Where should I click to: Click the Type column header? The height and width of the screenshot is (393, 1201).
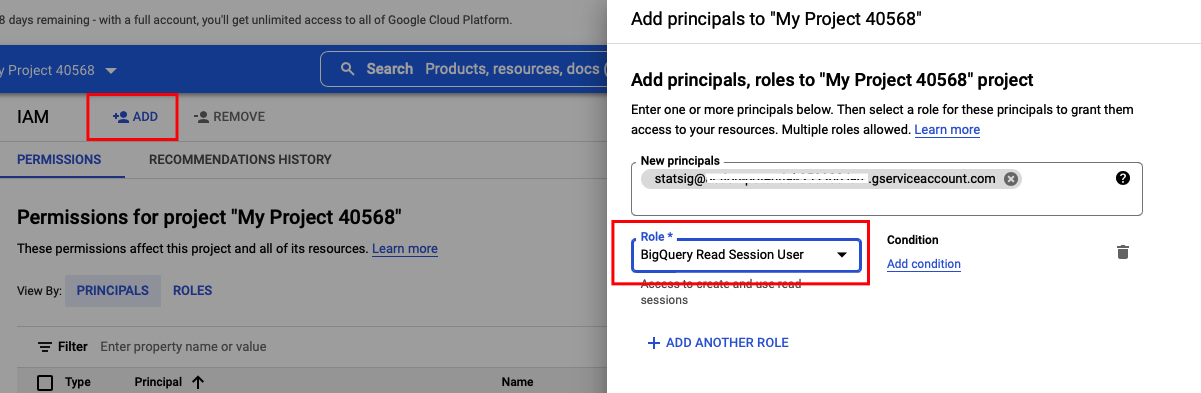pyautogui.click(x=78, y=382)
